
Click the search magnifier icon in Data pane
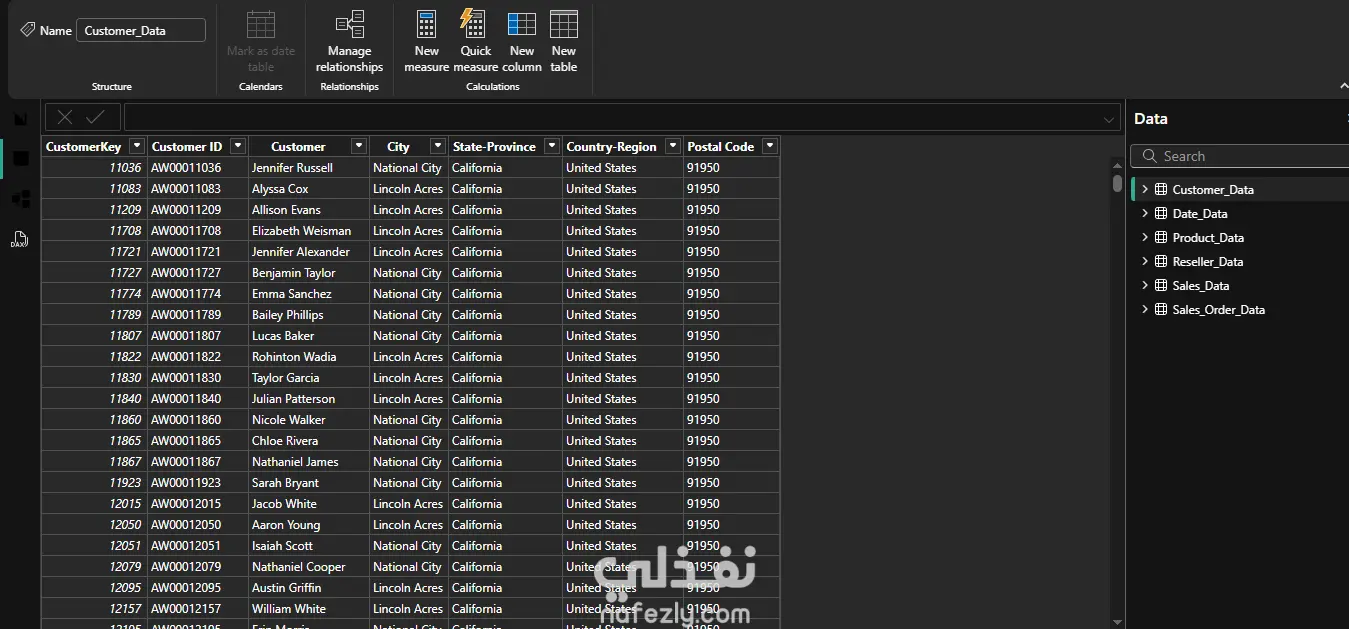(1148, 156)
